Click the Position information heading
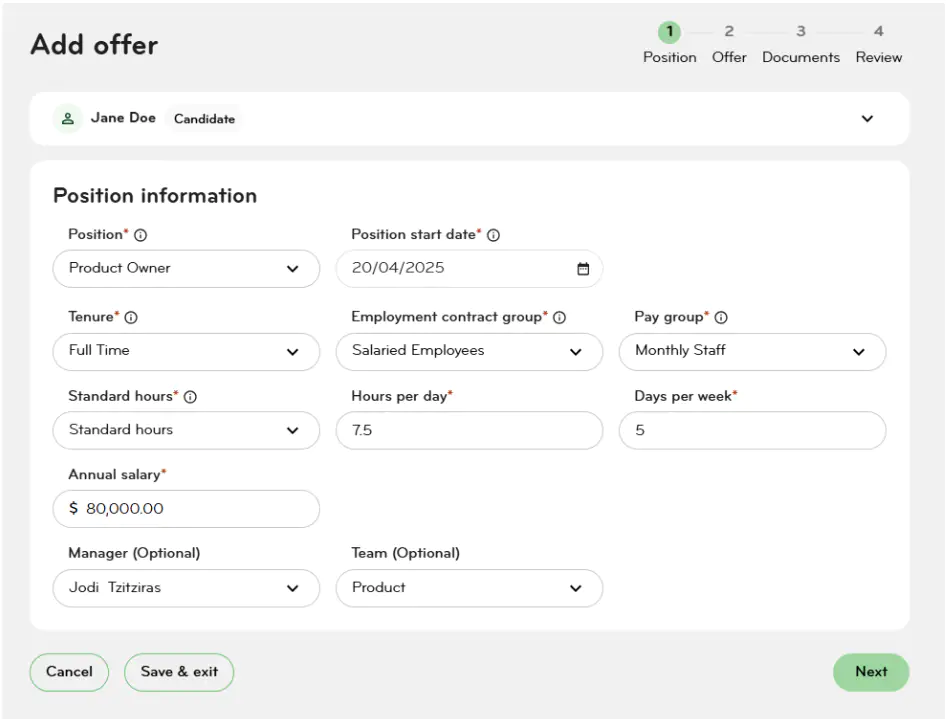Screen dimensions: 946x719 click(x=155, y=196)
